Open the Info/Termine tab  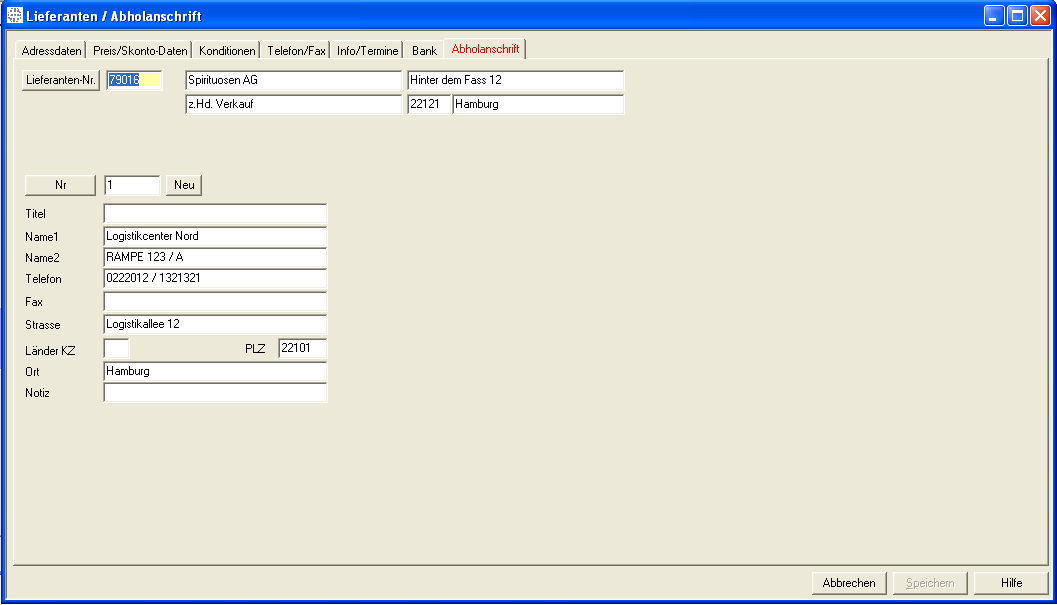tap(367, 50)
